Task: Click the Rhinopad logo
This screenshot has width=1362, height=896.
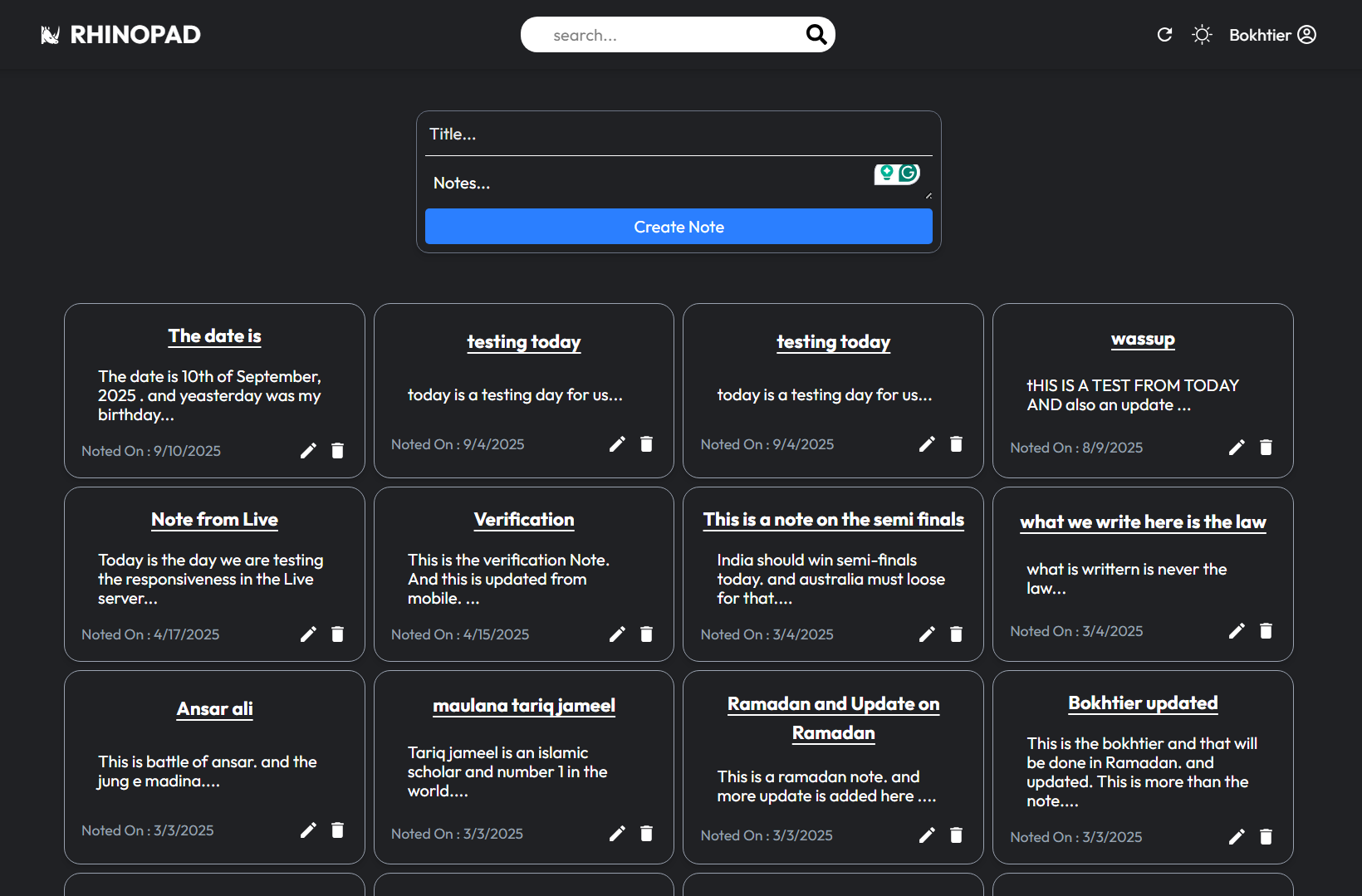Action: tap(121, 35)
